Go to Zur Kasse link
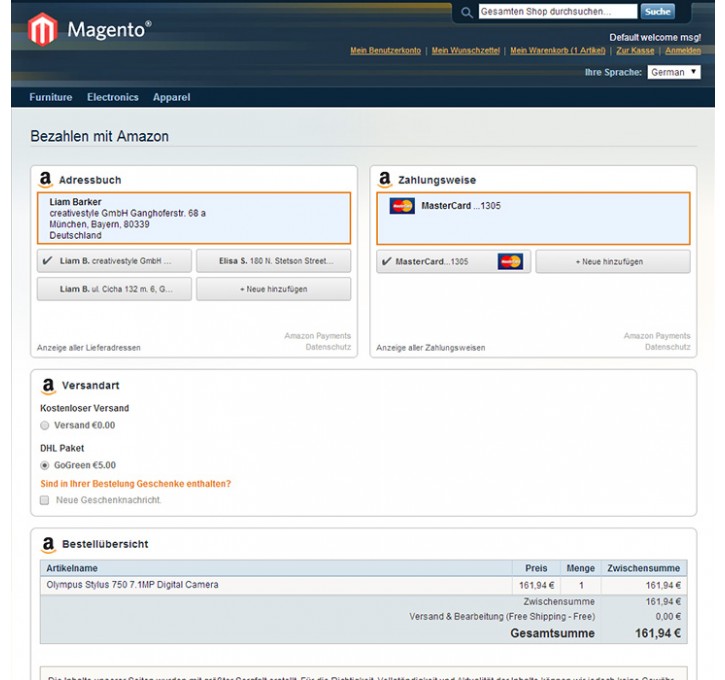The height and width of the screenshot is (680, 725). (635, 51)
